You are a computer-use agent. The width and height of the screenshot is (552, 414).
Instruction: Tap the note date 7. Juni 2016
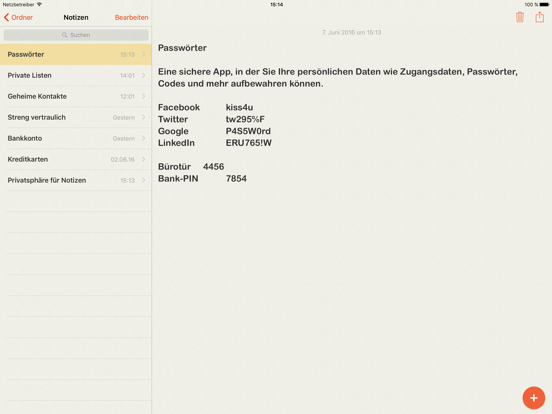[x=351, y=32]
